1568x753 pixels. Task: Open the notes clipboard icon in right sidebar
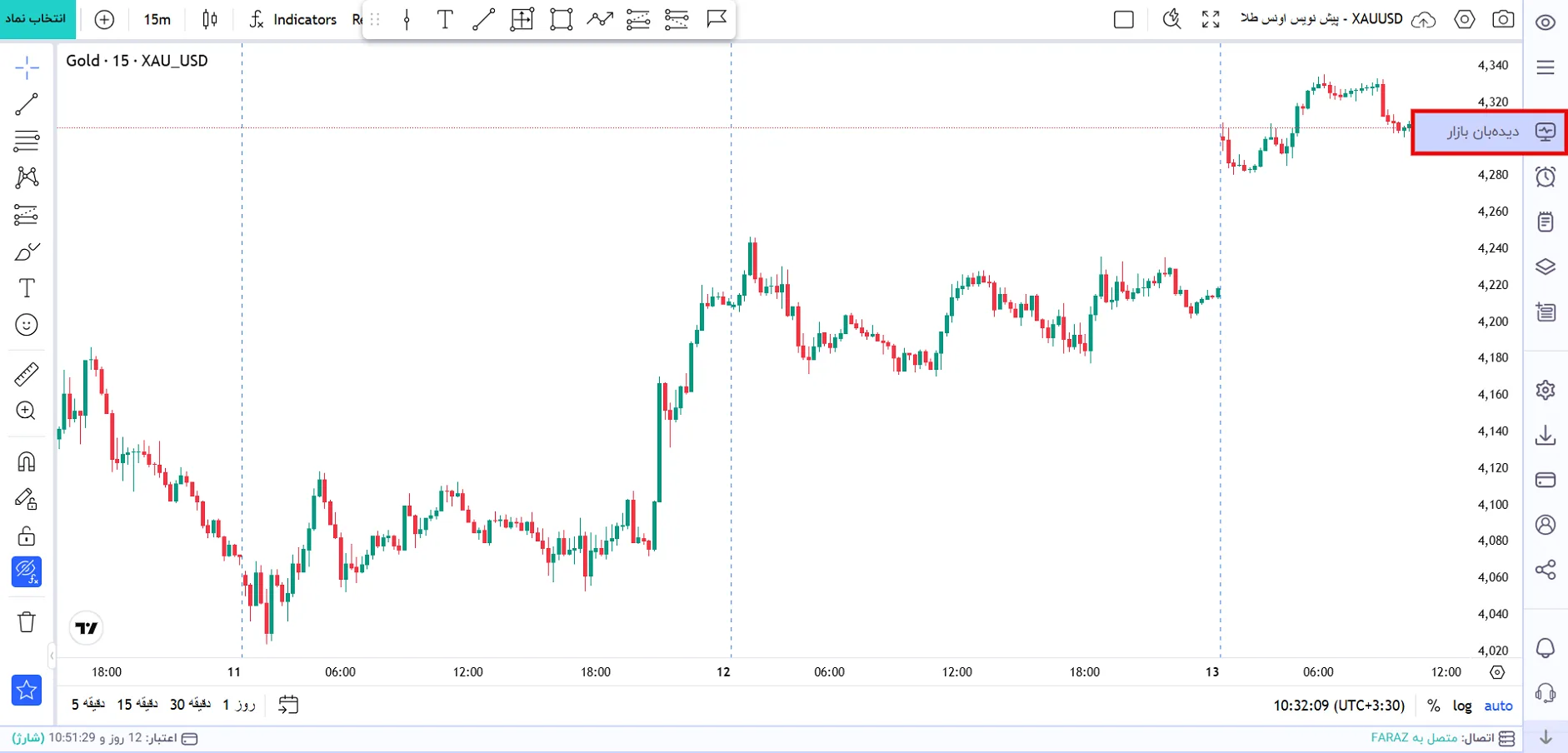pyautogui.click(x=1546, y=222)
